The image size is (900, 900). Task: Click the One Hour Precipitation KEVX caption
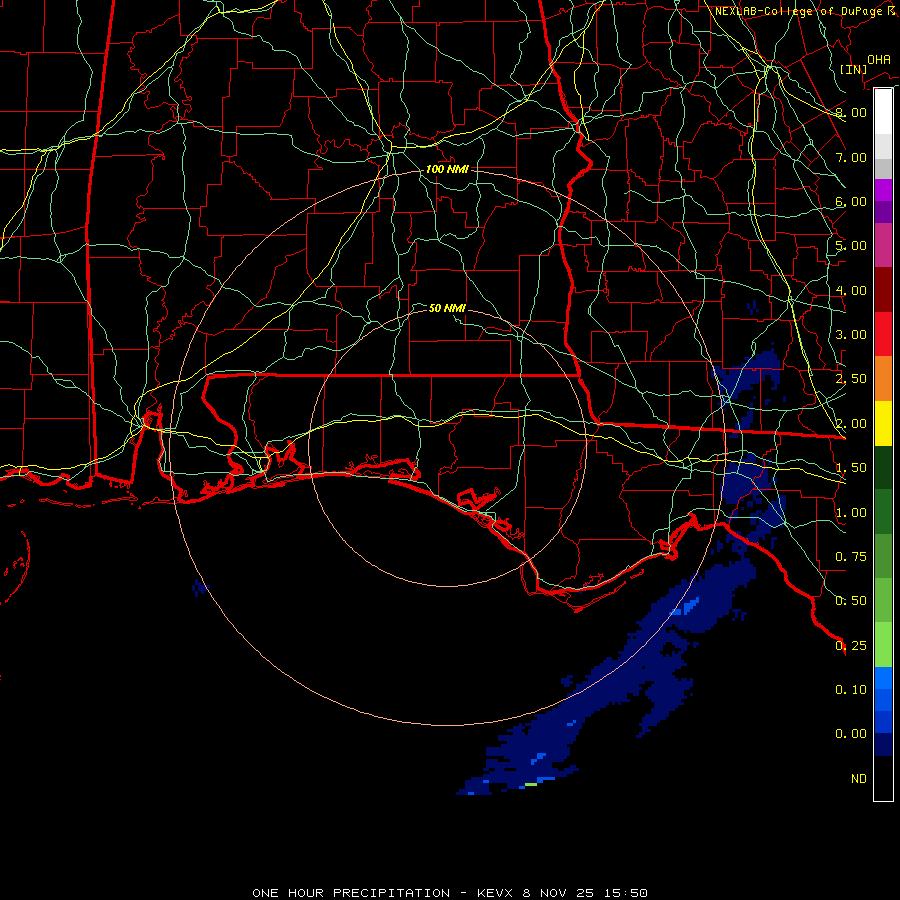[x=450, y=893]
